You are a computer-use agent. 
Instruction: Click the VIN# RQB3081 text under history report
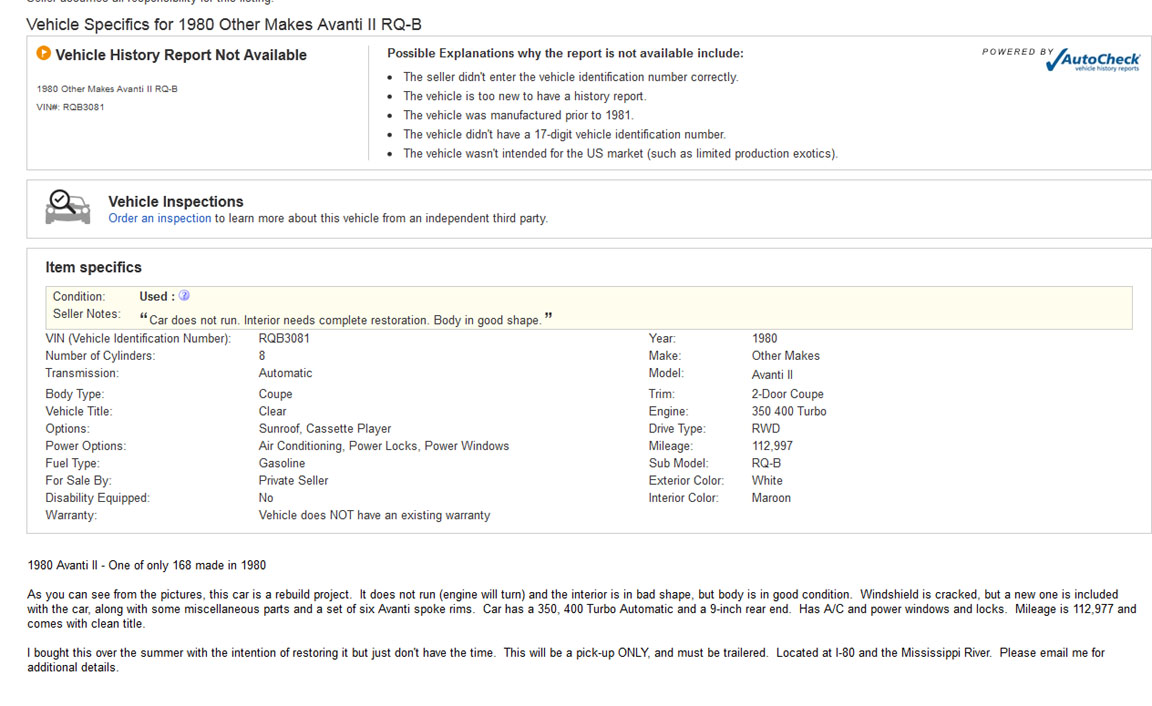70,107
